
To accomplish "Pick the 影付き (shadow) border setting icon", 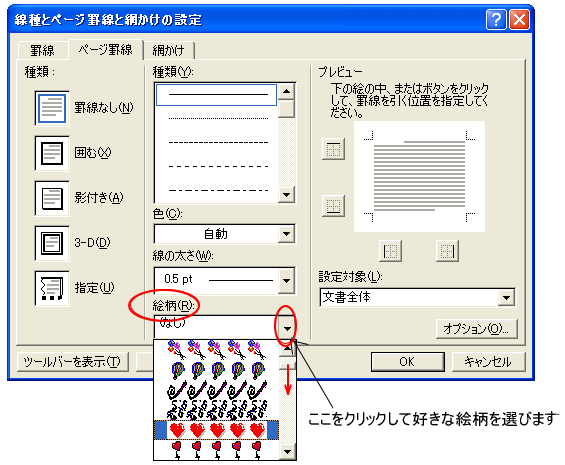I will click(52, 198).
